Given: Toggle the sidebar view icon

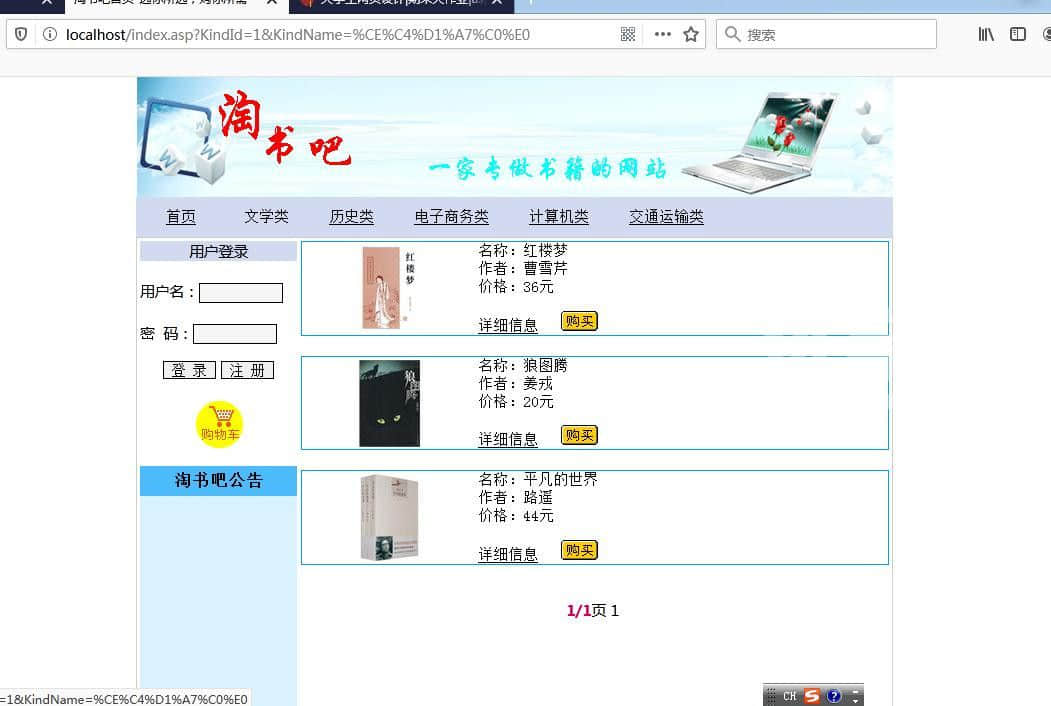Looking at the screenshot, I should coord(1018,34).
